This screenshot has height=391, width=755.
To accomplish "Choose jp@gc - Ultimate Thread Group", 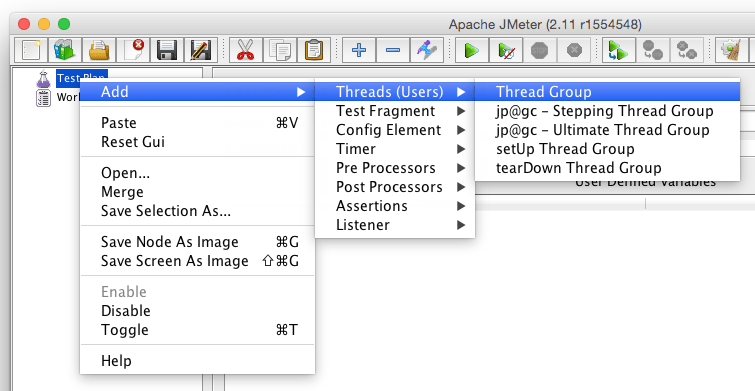I will coord(607,130).
